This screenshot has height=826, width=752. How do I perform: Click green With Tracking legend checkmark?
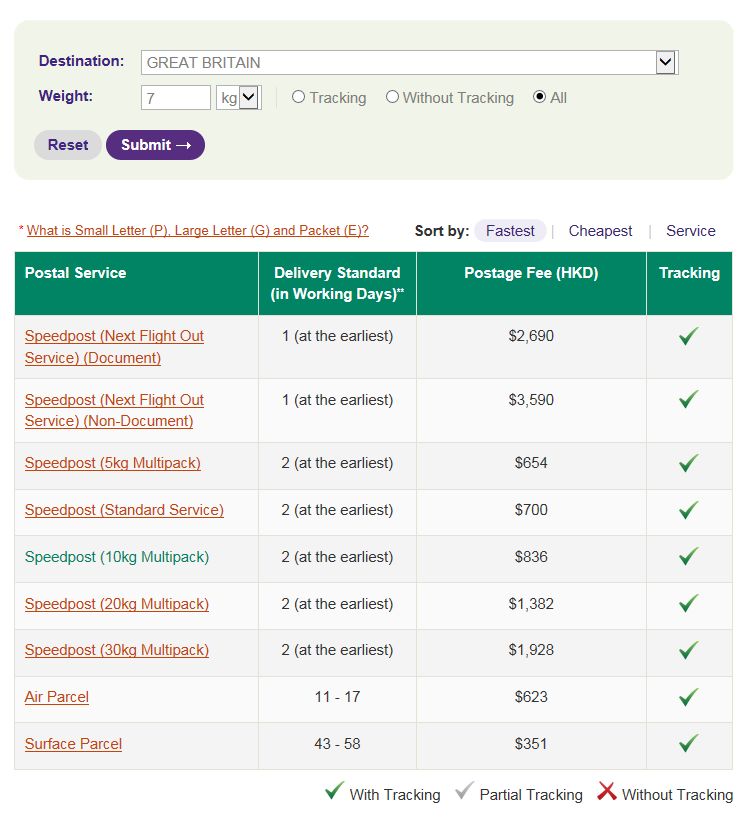point(334,792)
